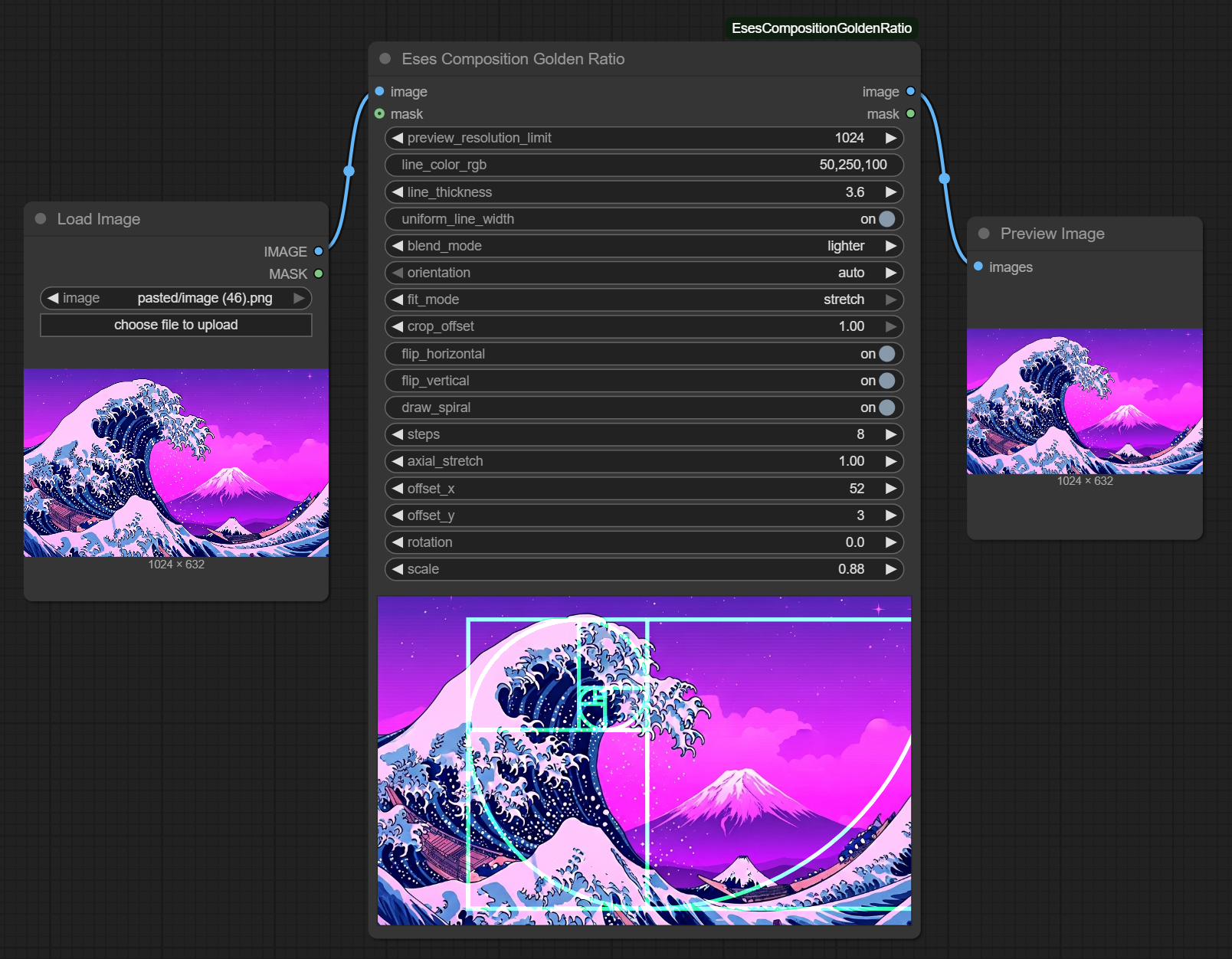Decrease crop_offset with left arrow
Screen dimensions: 1232x959
[397, 326]
